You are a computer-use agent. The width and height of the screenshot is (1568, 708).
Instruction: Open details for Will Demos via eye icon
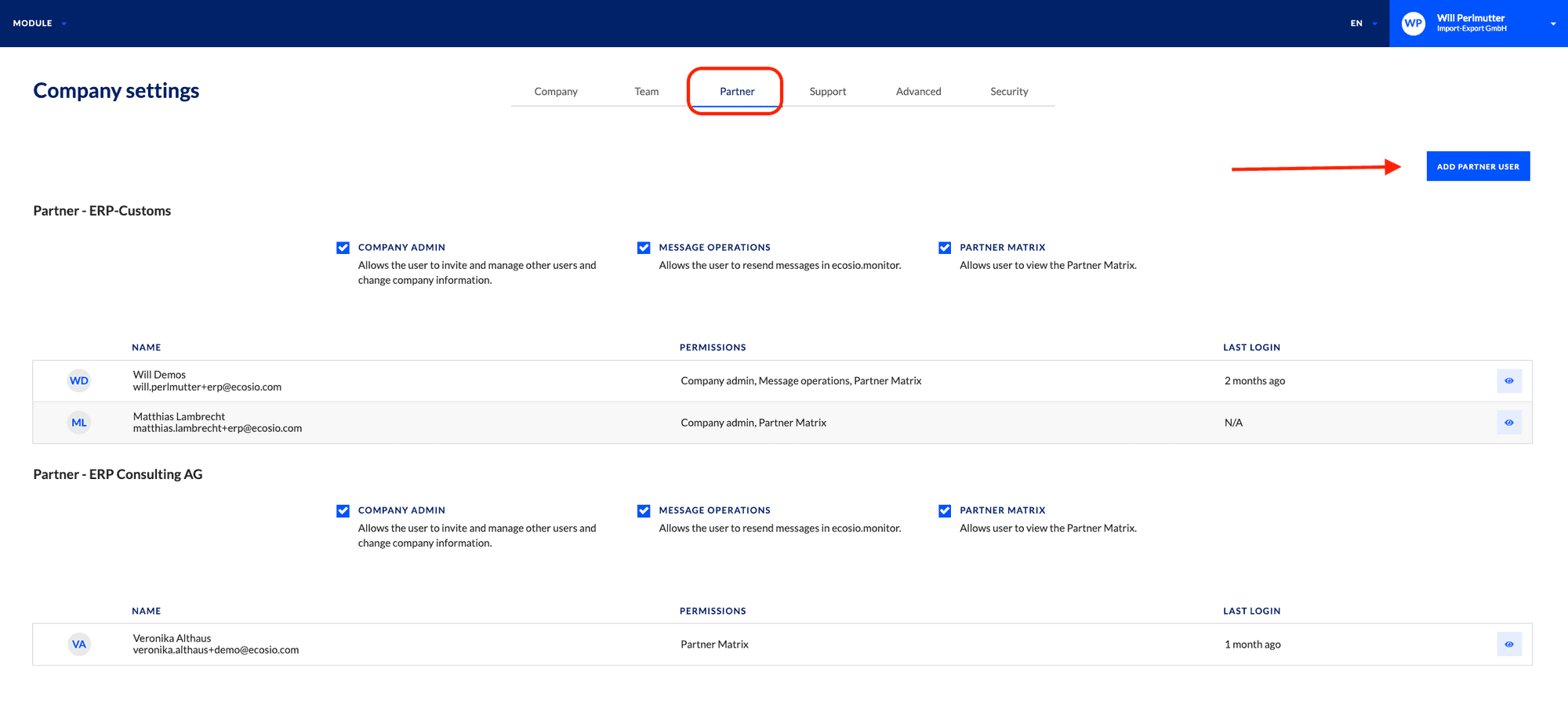pyautogui.click(x=1508, y=380)
